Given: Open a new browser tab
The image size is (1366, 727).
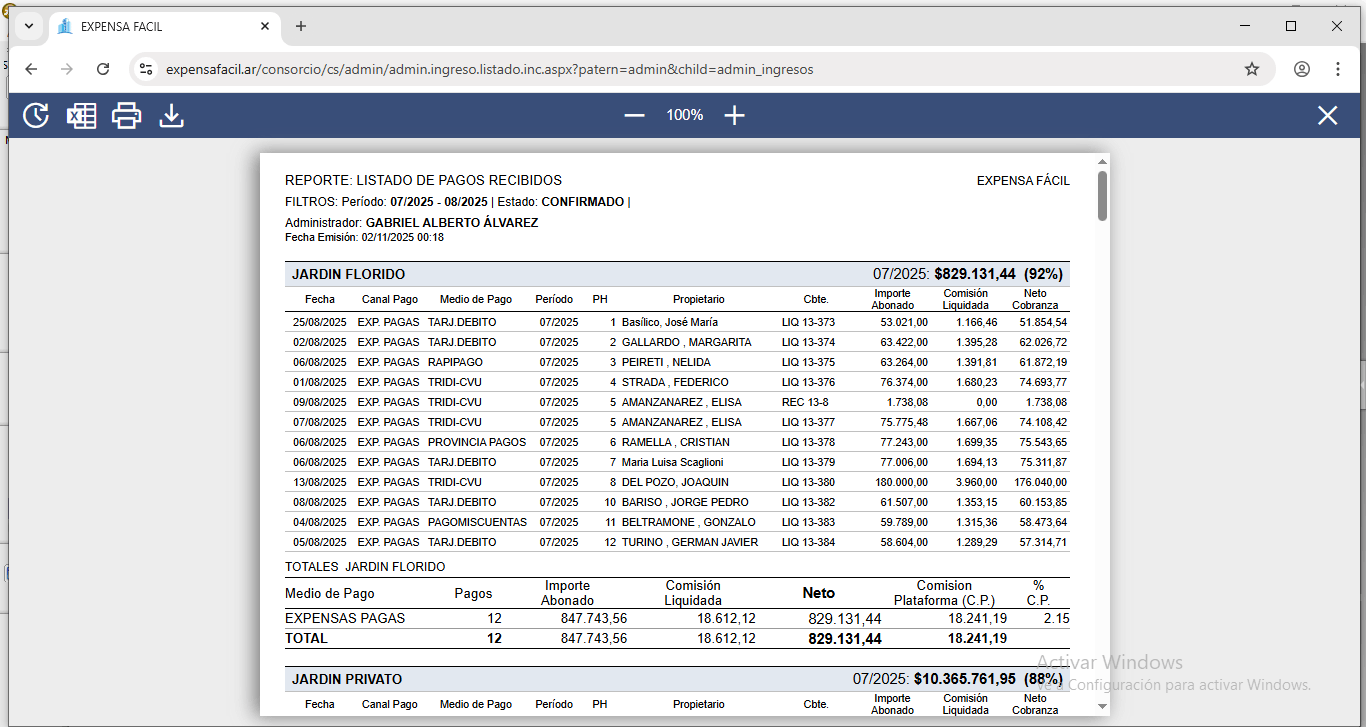Looking at the screenshot, I should pos(301,26).
